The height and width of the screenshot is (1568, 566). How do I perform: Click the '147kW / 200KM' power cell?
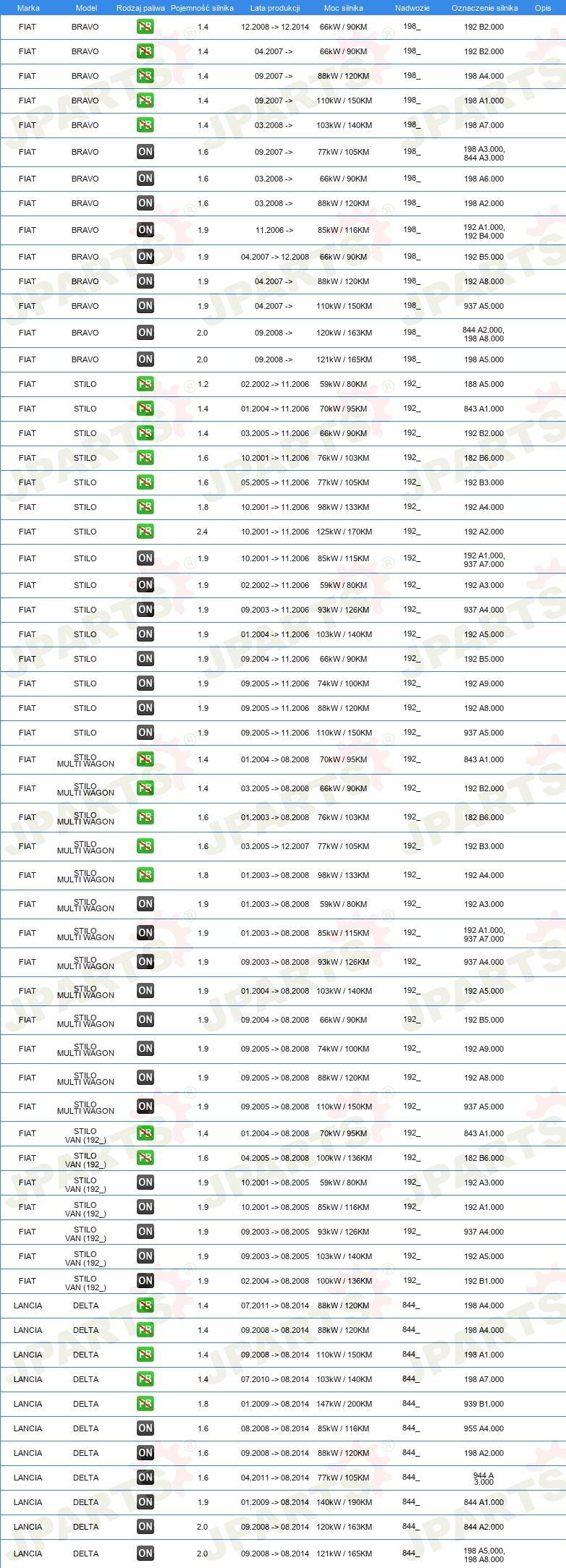[x=344, y=1404]
